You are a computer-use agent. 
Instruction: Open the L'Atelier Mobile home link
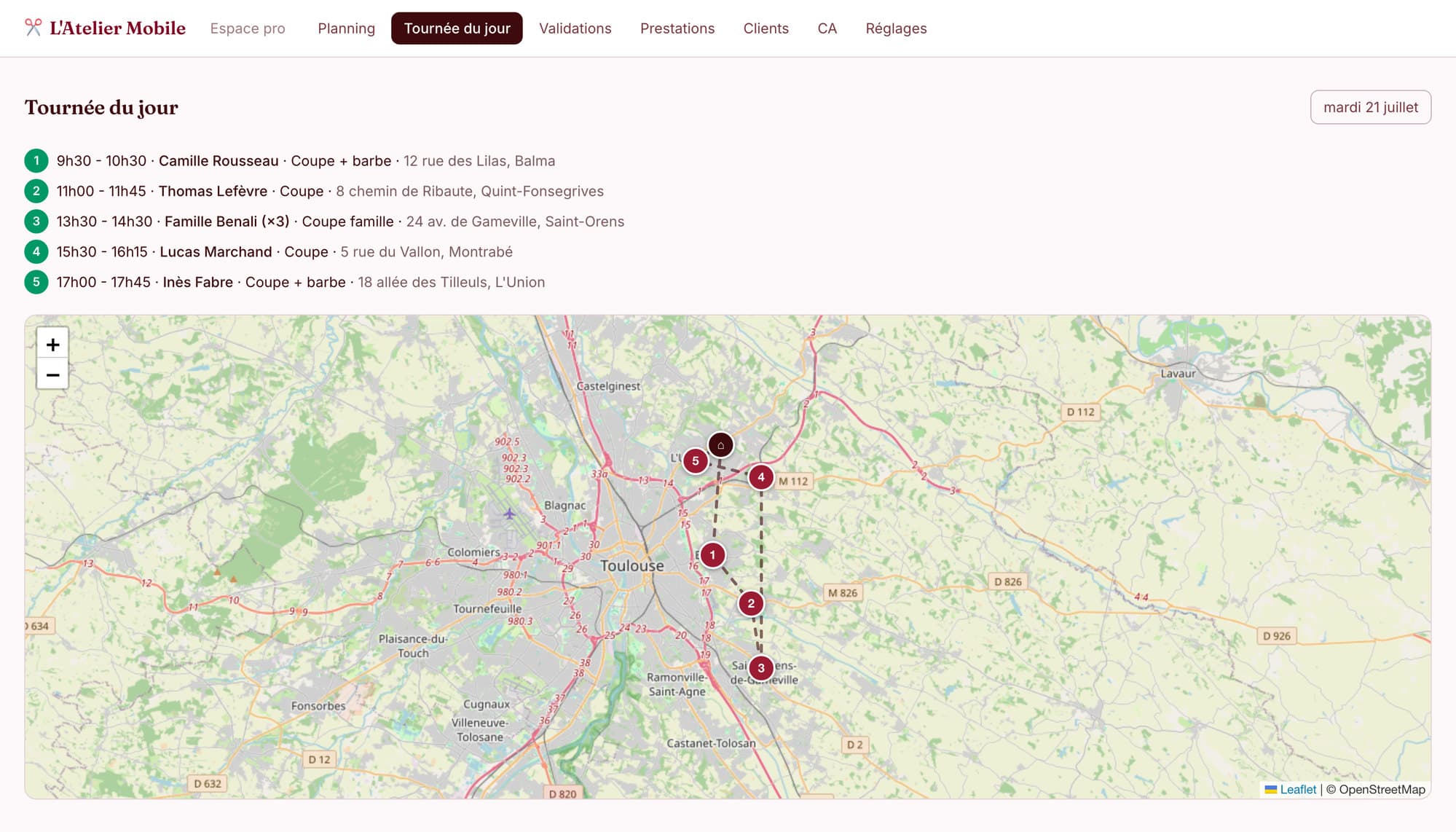pyautogui.click(x=106, y=28)
